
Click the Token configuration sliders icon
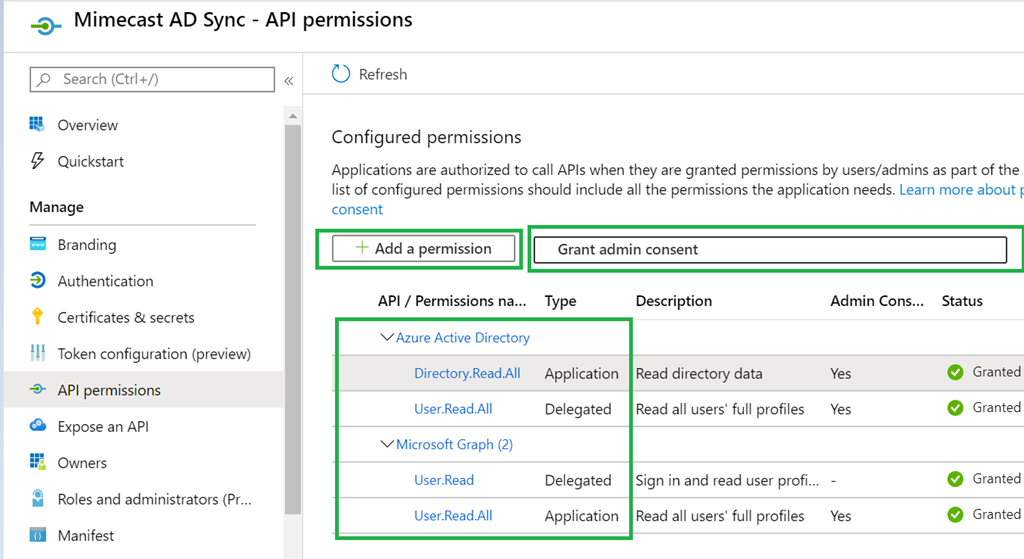tap(38, 353)
